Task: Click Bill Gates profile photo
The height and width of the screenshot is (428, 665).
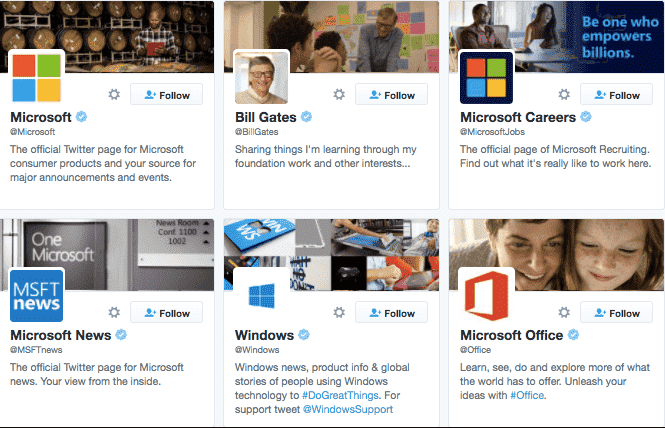Action: click(x=262, y=77)
